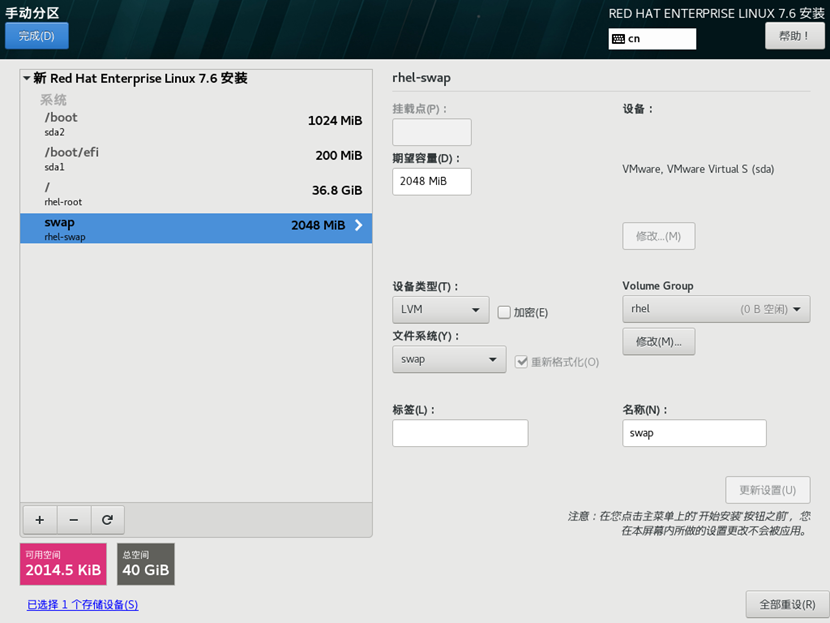Image resolution: width=830 pixels, height=623 pixels.
Task: Click the 挂载点(P) mount point field
Action: click(432, 132)
